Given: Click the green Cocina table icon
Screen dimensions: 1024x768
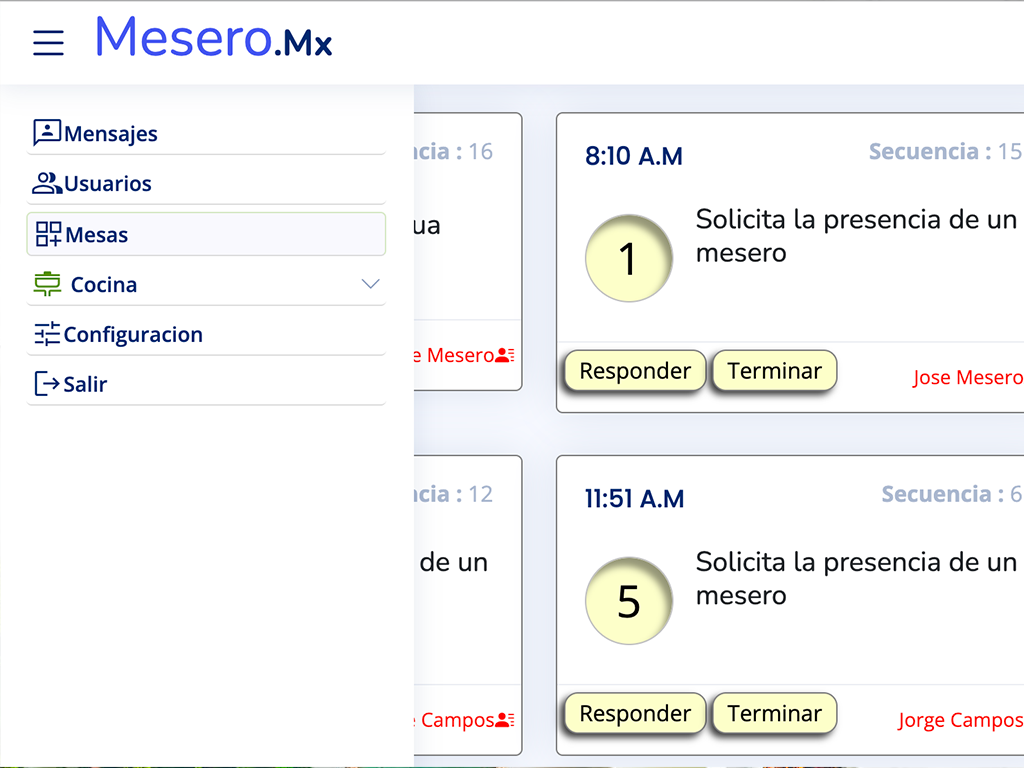Looking at the screenshot, I should pyautogui.click(x=47, y=284).
